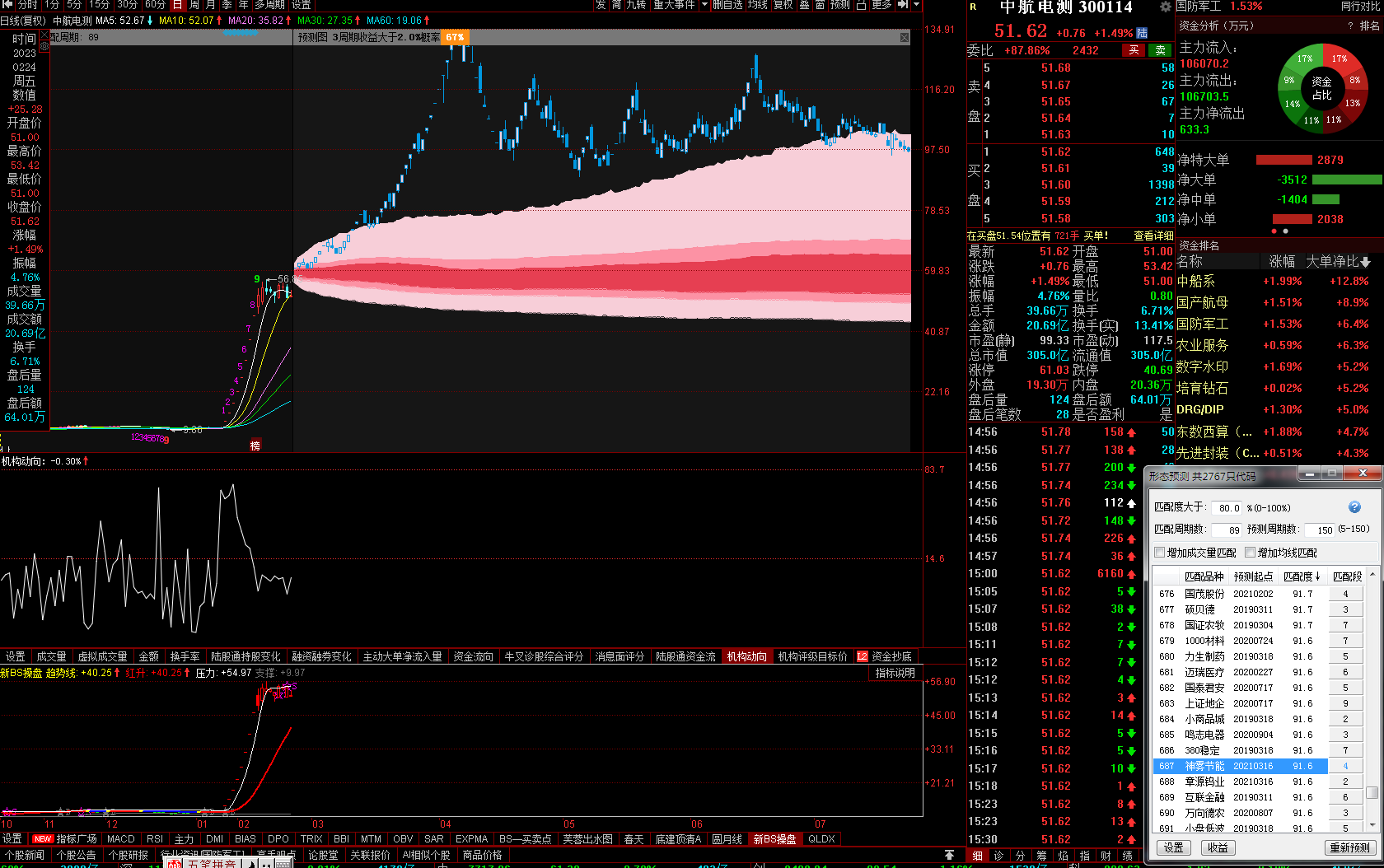Click the 榜 marker on the chart bottom
The height and width of the screenshot is (868, 1384).
point(255,446)
